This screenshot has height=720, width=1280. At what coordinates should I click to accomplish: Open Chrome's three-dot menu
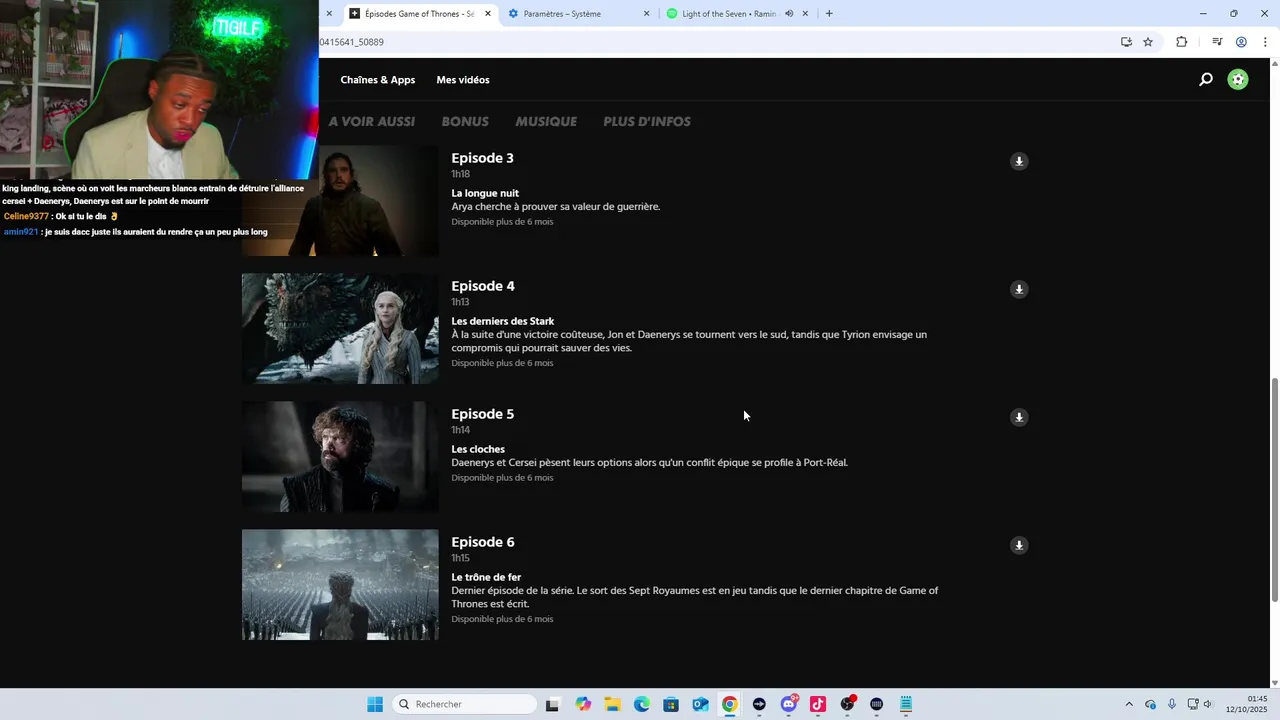pyautogui.click(x=1265, y=42)
